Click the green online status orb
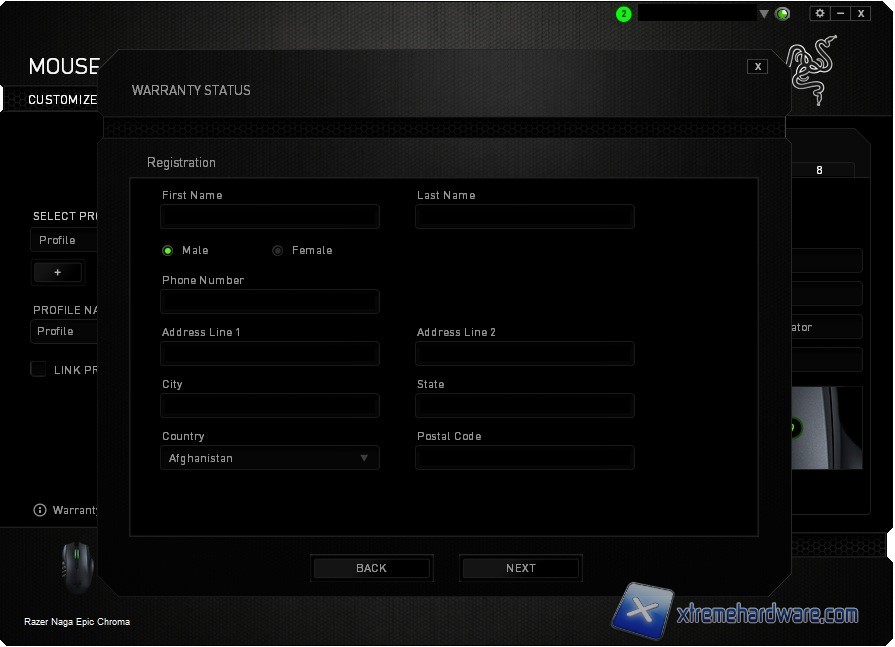This screenshot has width=895, height=647. click(x=782, y=14)
